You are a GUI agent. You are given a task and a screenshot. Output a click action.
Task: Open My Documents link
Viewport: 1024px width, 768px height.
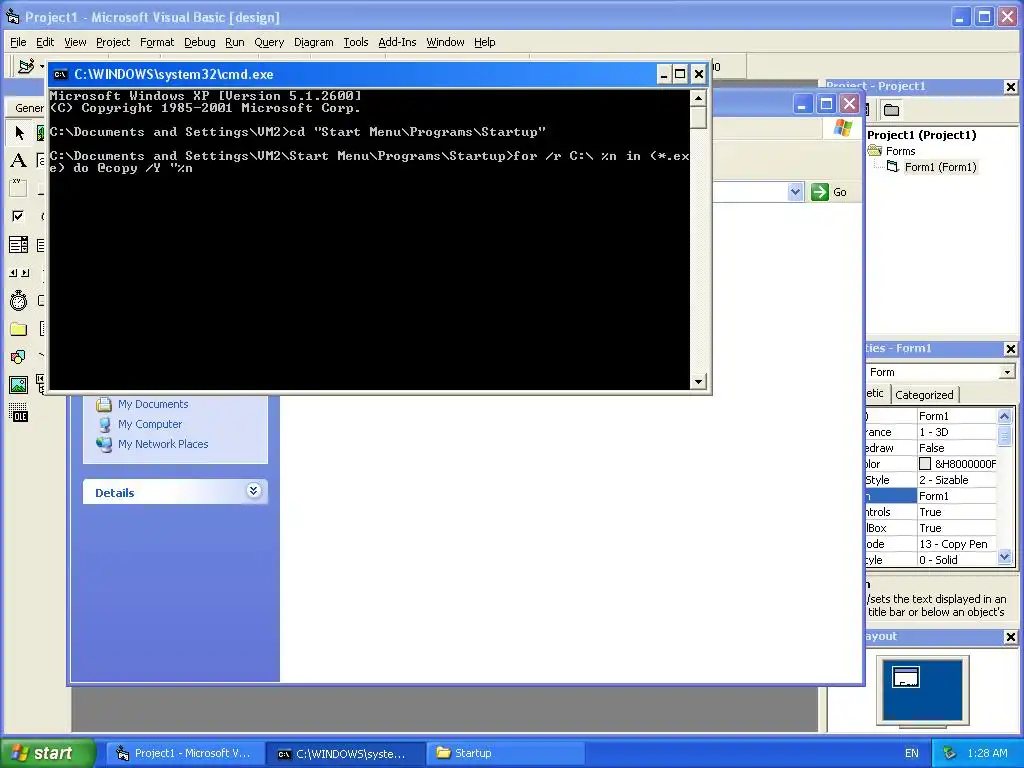[153, 404]
